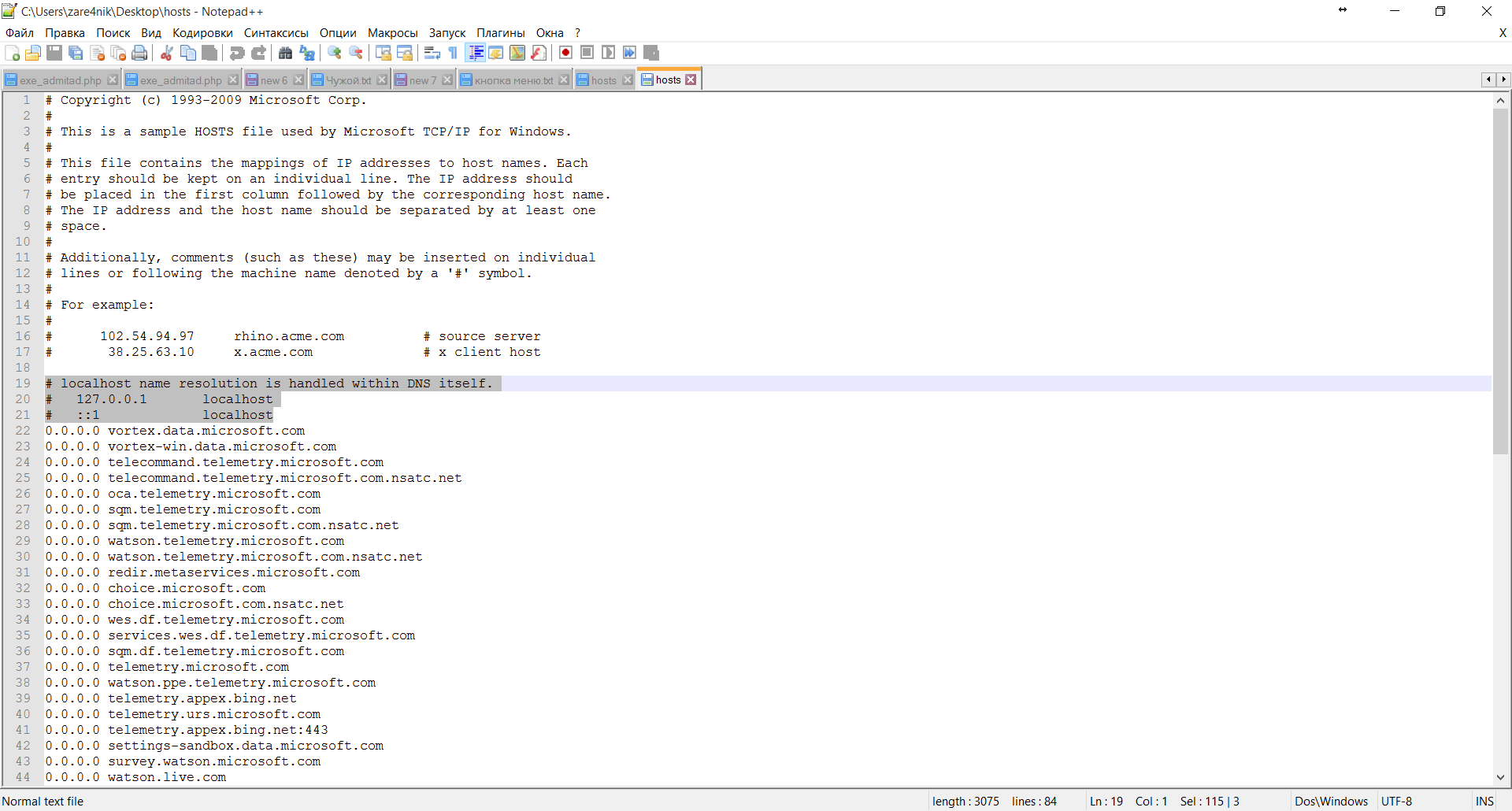Click the Redo toolbar icon
Screen dimensions: 1512x811
[x=258, y=53]
